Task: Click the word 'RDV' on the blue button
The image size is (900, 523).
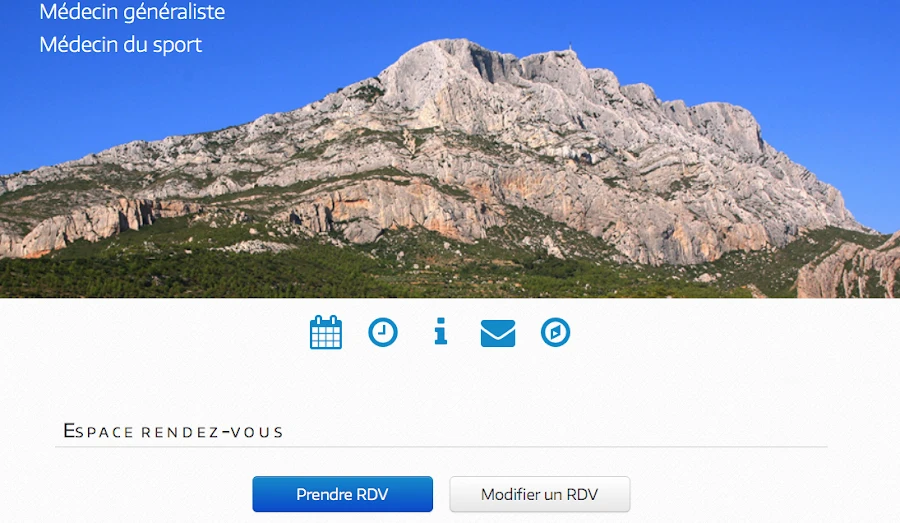Action: 372,494
